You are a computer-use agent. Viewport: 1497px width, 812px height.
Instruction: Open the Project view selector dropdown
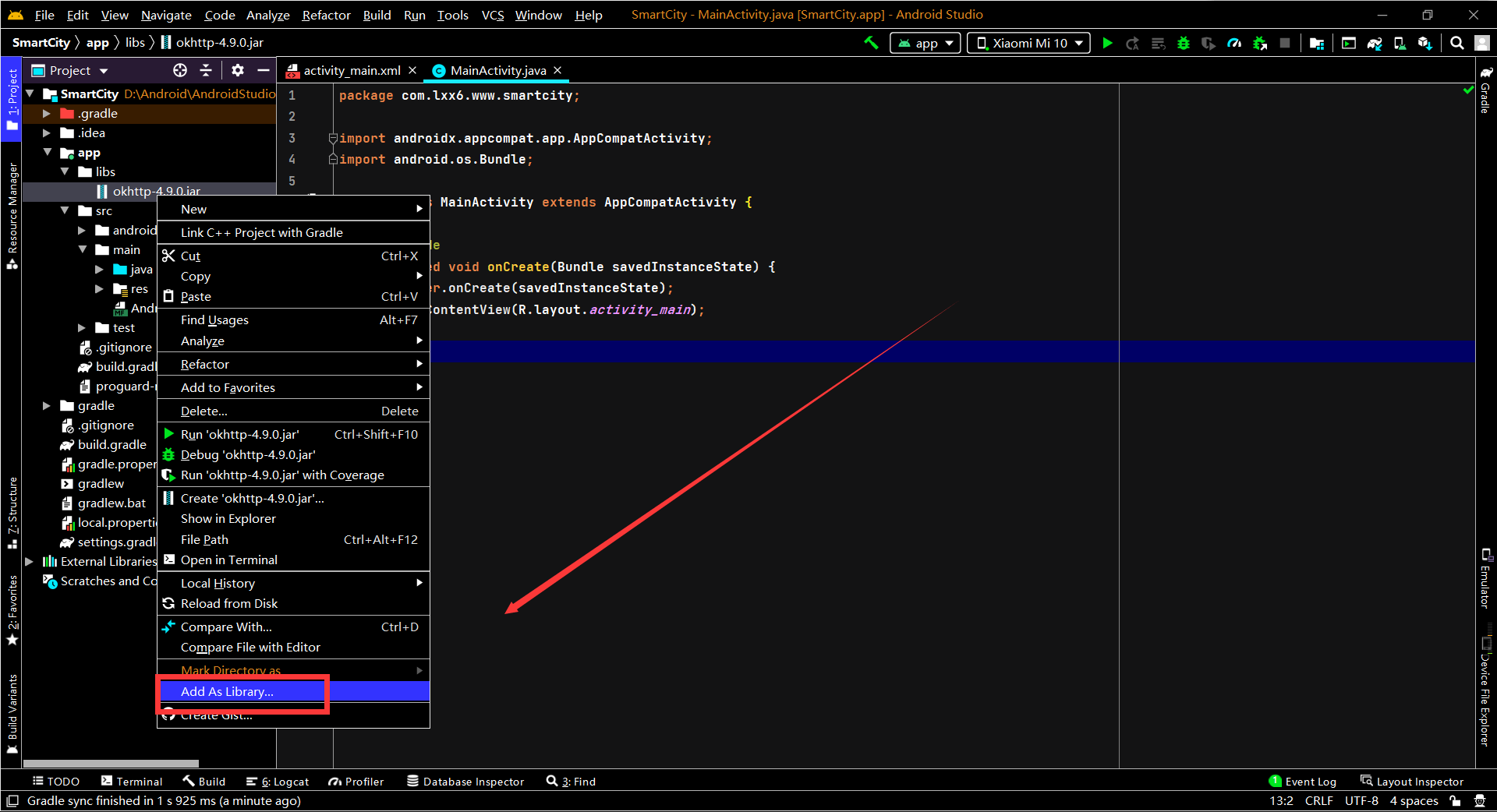tap(70, 70)
